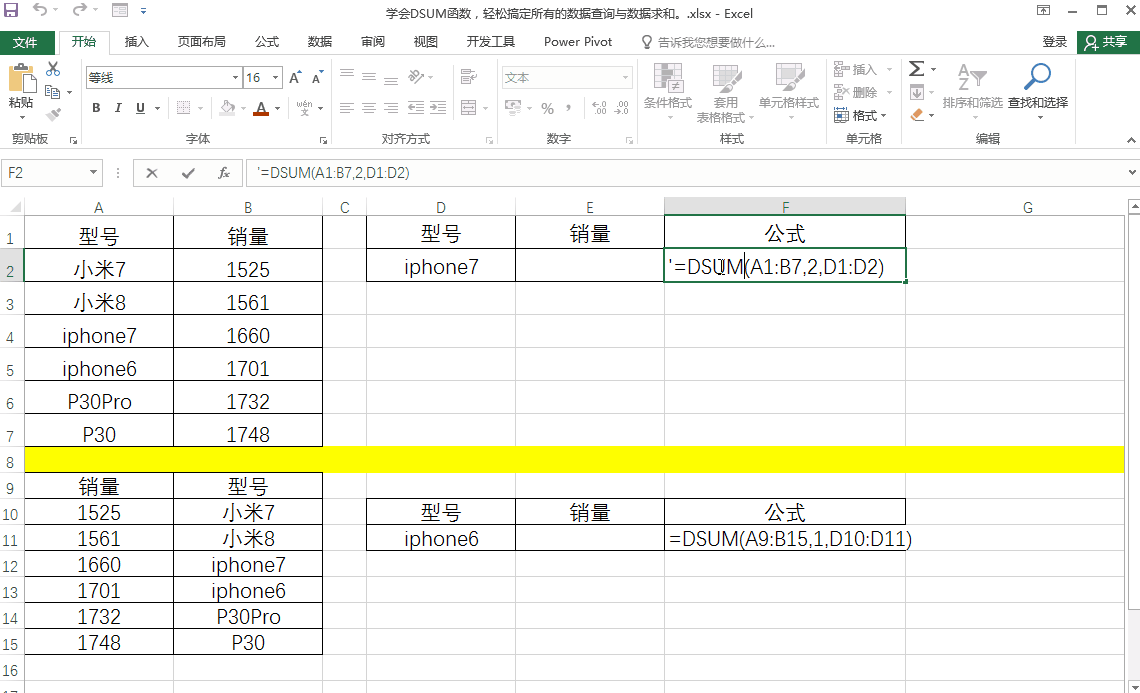
Task: Undo the last action
Action: tap(40, 10)
